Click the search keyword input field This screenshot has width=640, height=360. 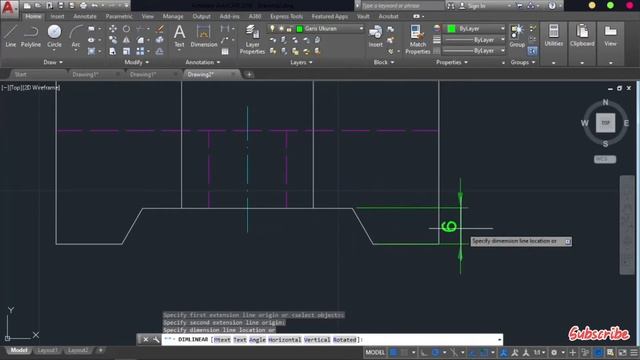[x=402, y=6]
